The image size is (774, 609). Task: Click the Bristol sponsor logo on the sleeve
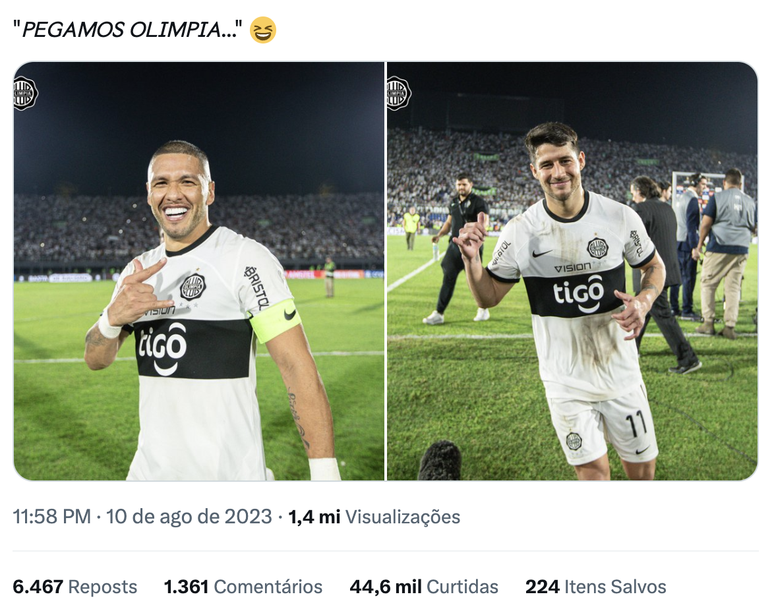pos(257,287)
